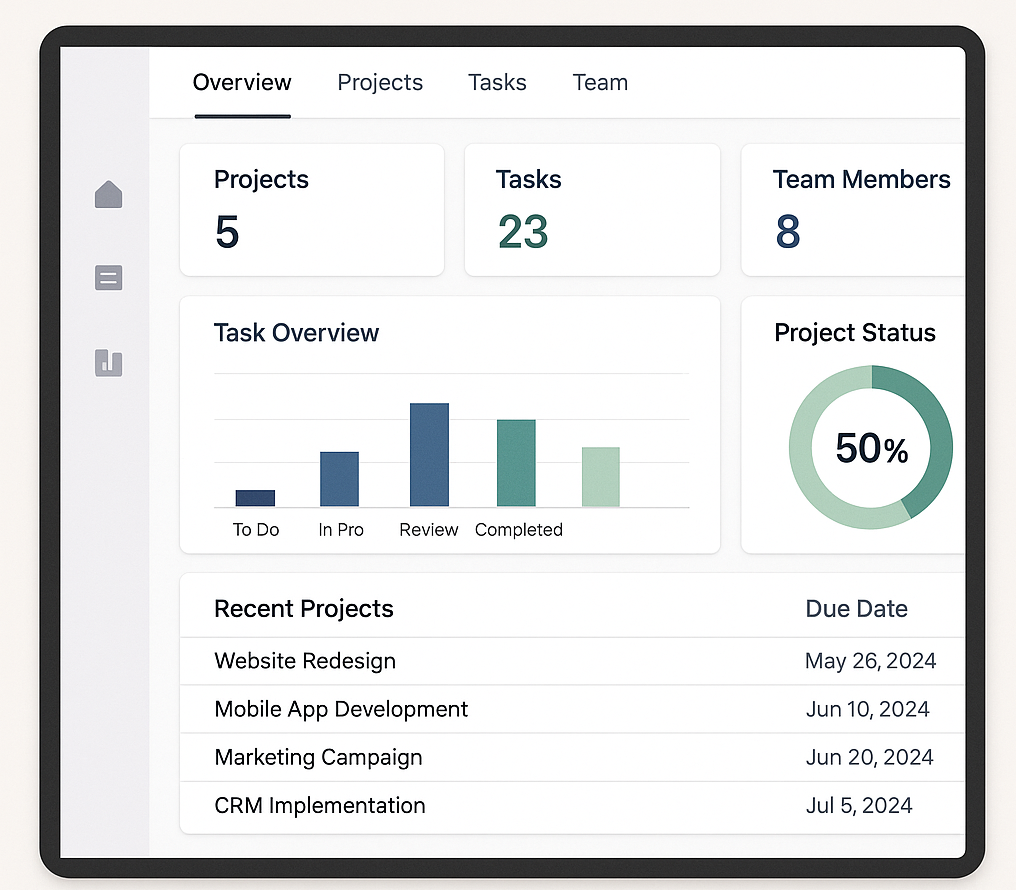This screenshot has height=890, width=1016.
Task: Open the Mobile App Development project
Action: point(341,709)
